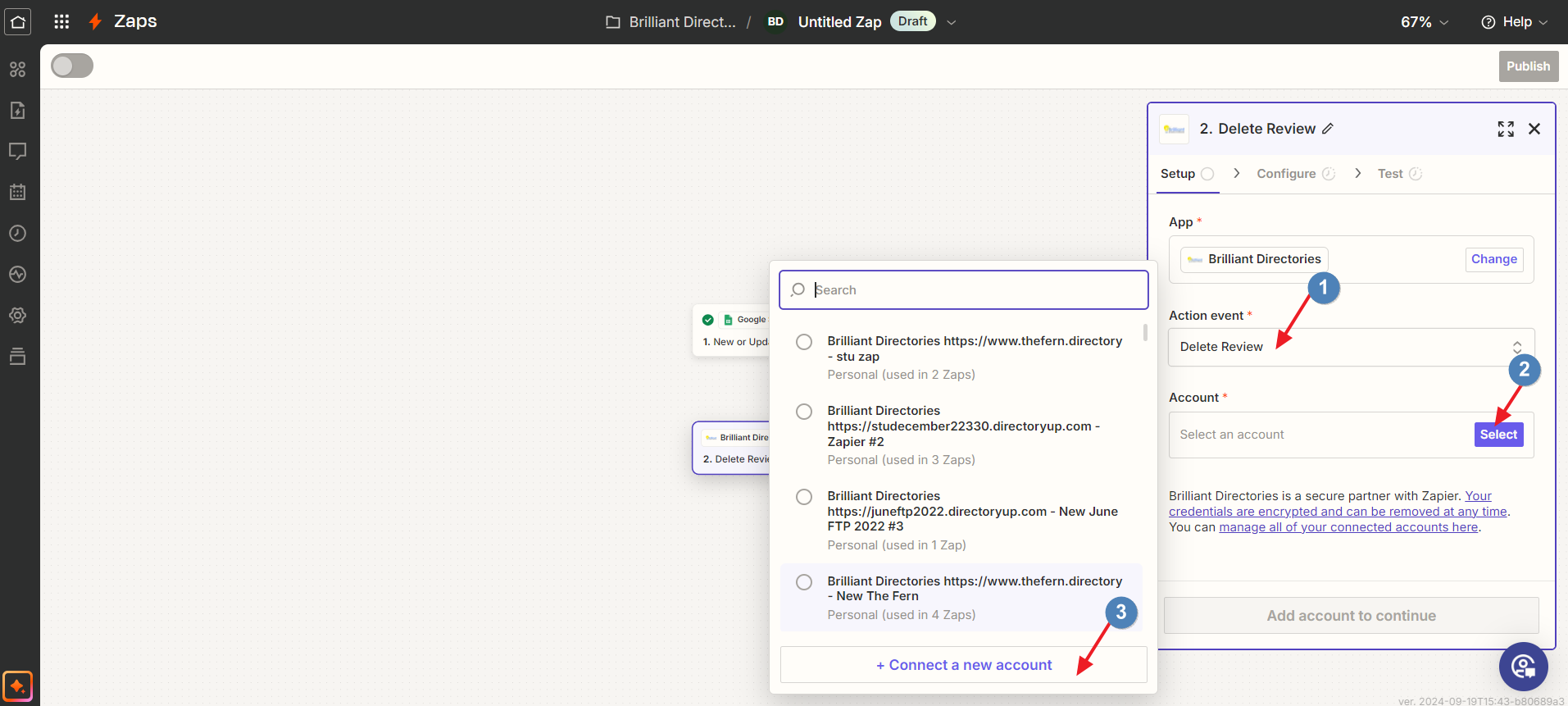The width and height of the screenshot is (1568, 706).
Task: Click the pencil icon to rename the step
Action: 1328,129
